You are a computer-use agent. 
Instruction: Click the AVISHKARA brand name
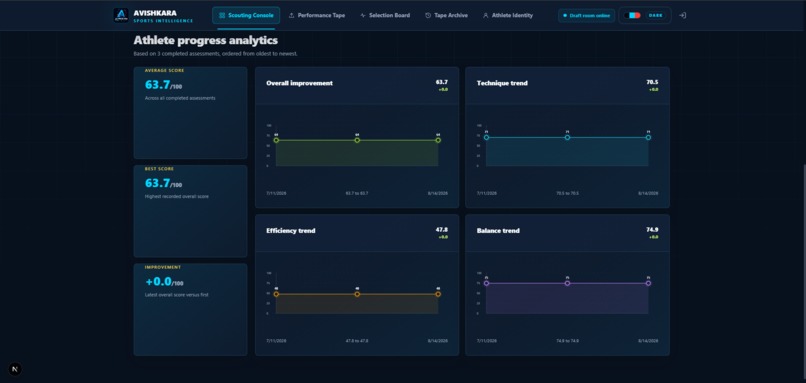coord(155,13)
